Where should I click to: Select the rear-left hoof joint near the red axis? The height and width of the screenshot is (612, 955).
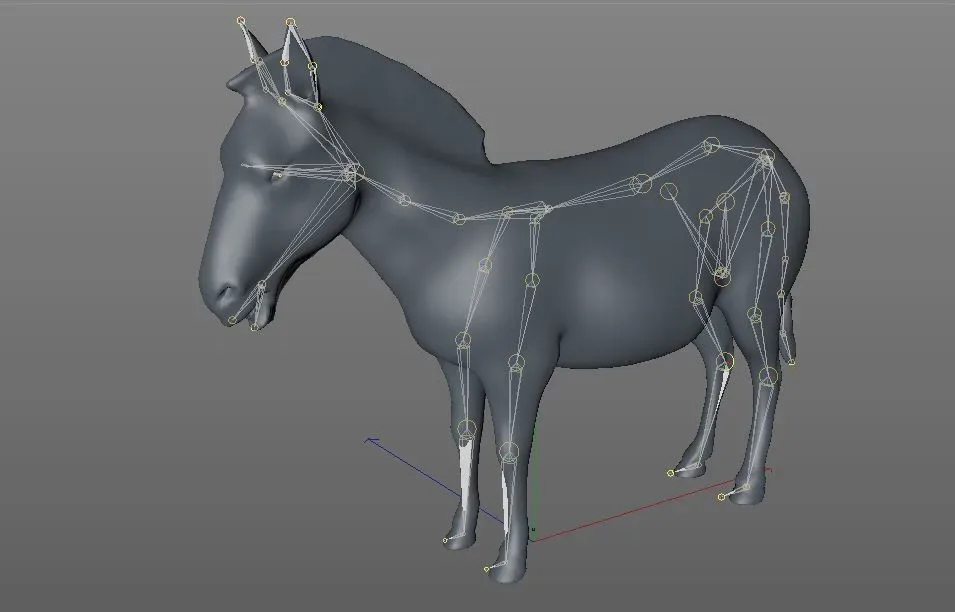pos(671,470)
